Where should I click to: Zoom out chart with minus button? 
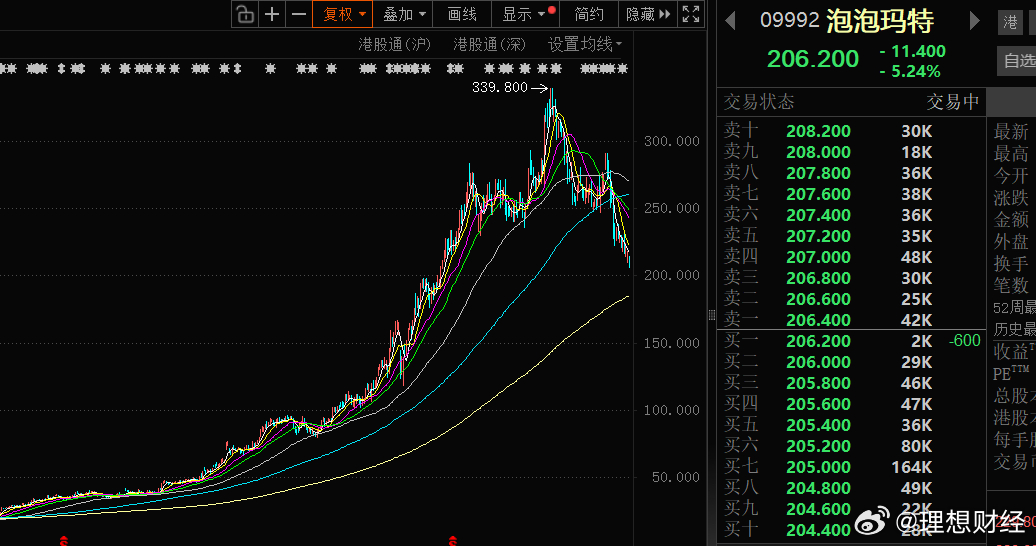point(299,14)
